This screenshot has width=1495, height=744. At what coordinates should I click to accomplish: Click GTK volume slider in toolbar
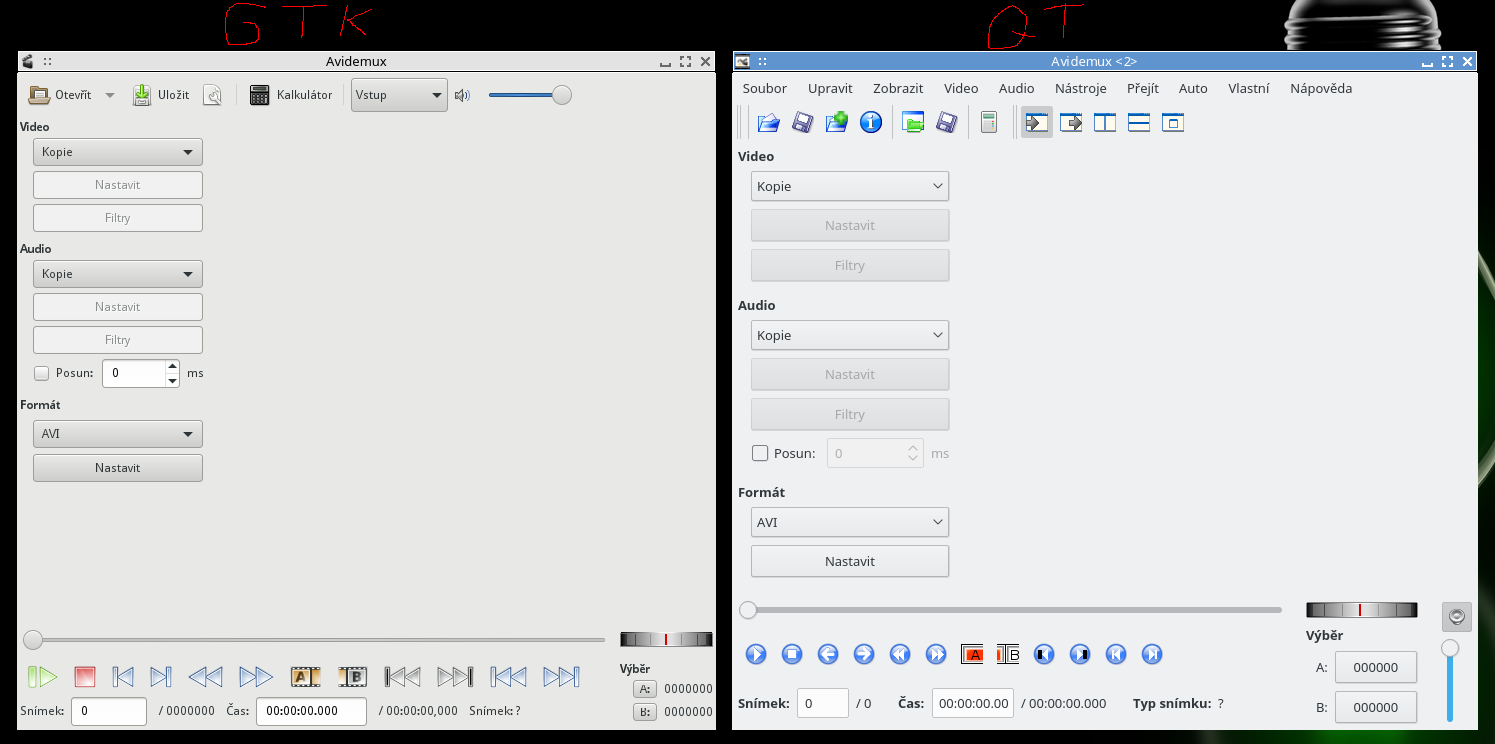[x=529, y=95]
